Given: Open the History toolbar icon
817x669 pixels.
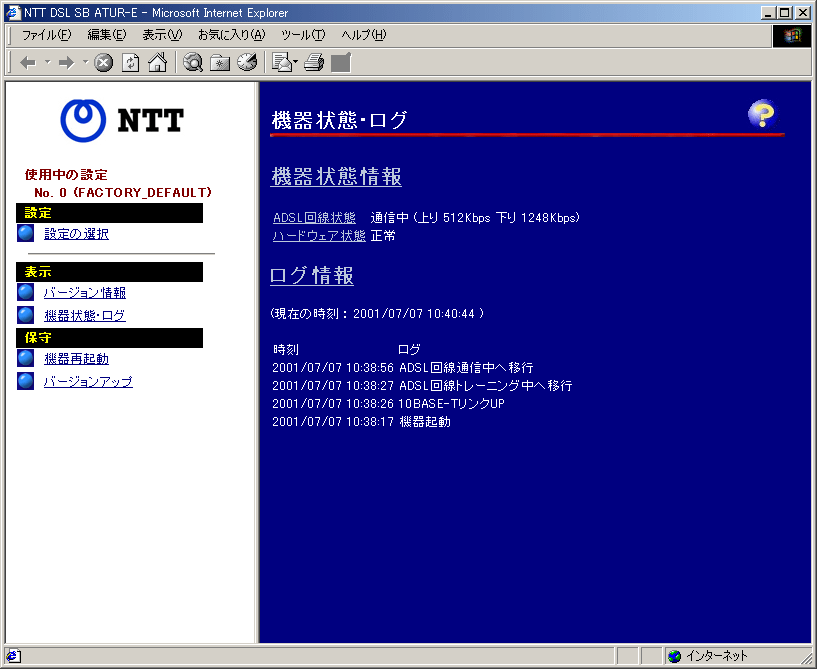Looking at the screenshot, I should (x=247, y=63).
